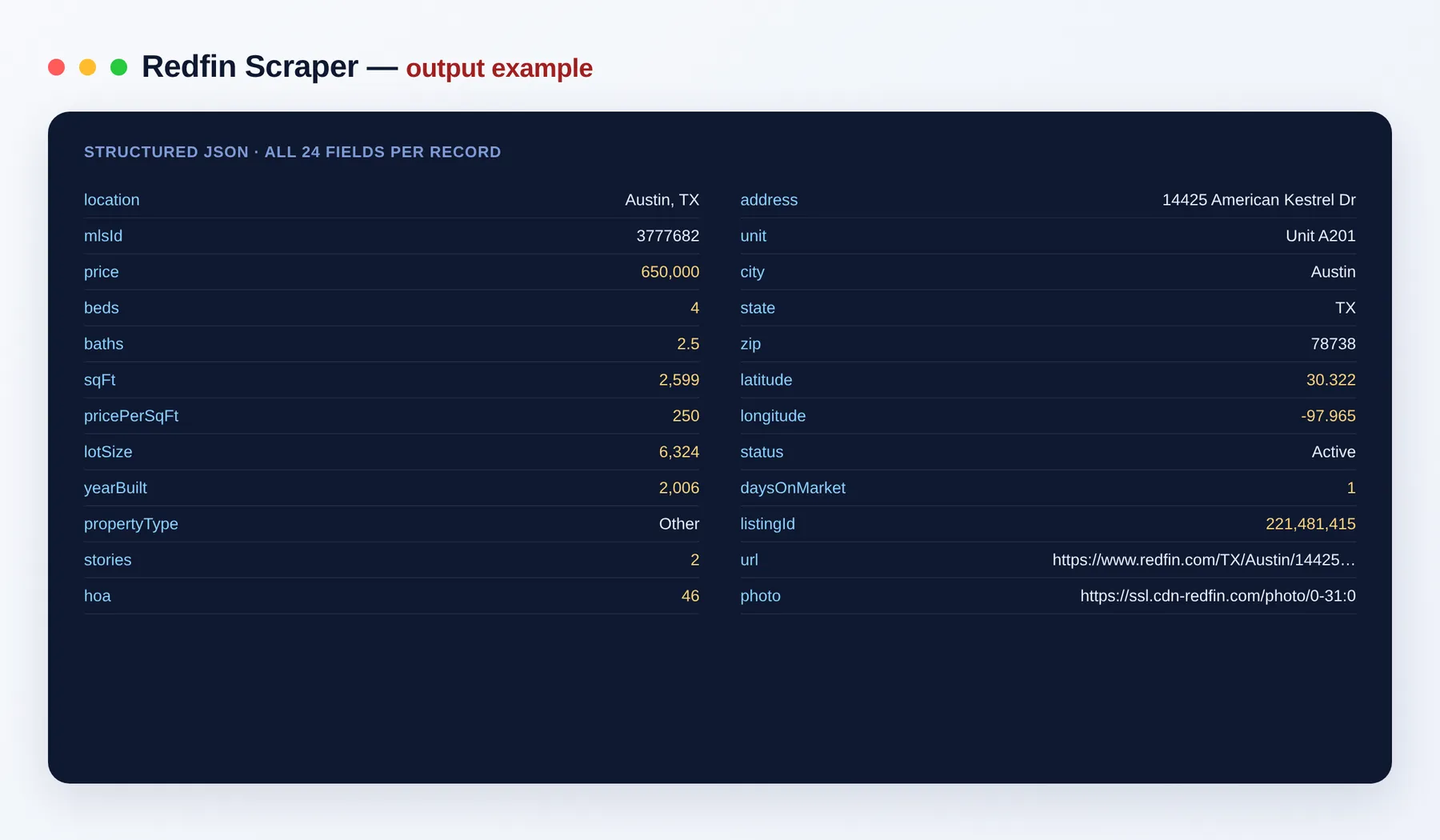Select the 'listingId' field label
The image size is (1440, 840).
768,524
